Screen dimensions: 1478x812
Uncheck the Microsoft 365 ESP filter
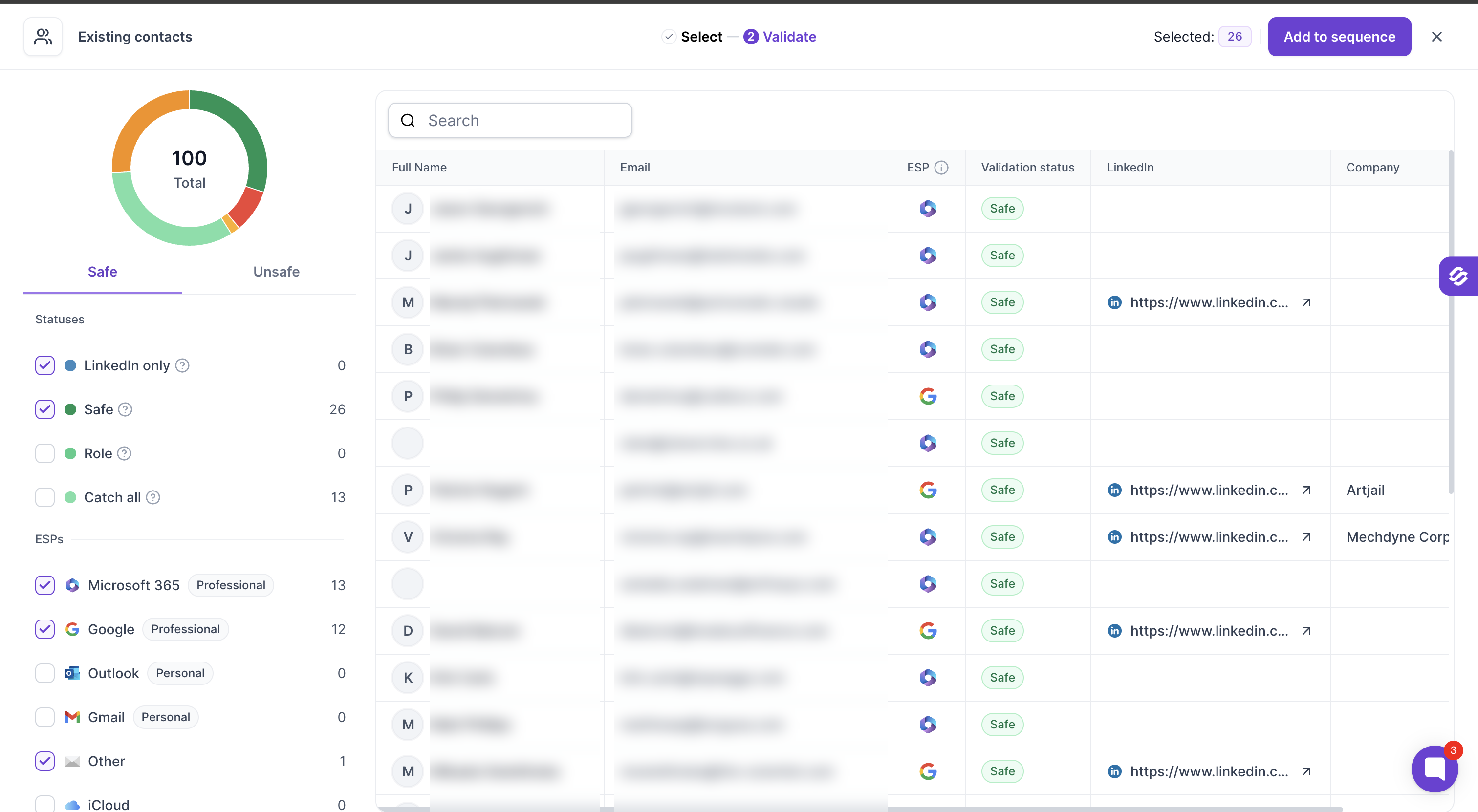(x=45, y=585)
